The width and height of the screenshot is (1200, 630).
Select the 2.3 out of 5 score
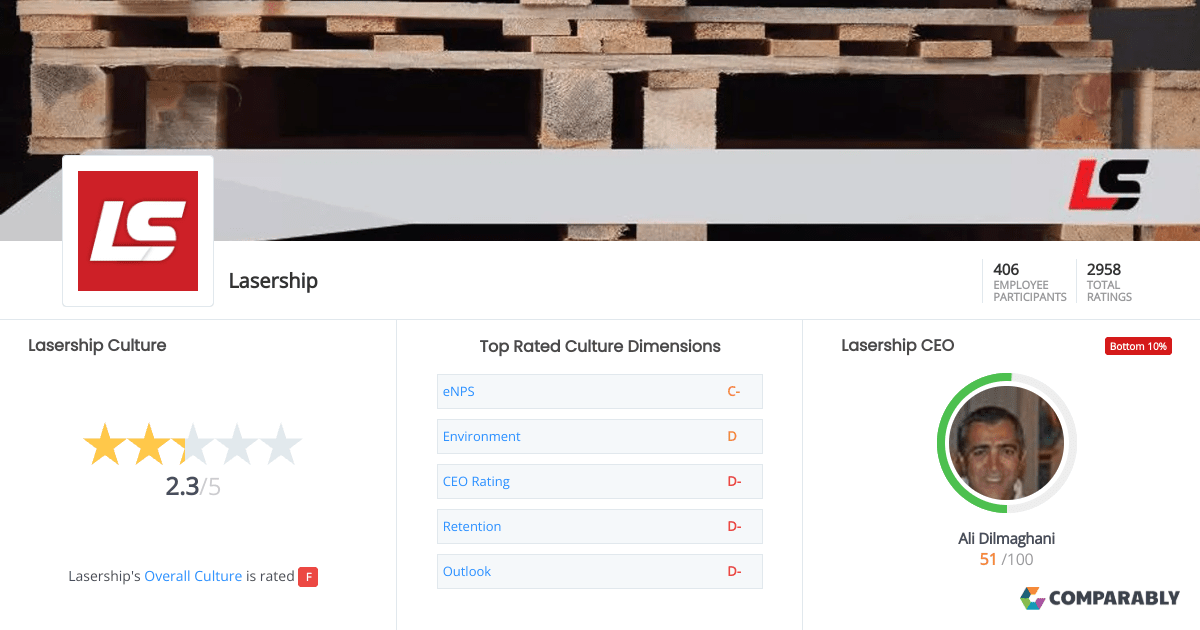192,484
